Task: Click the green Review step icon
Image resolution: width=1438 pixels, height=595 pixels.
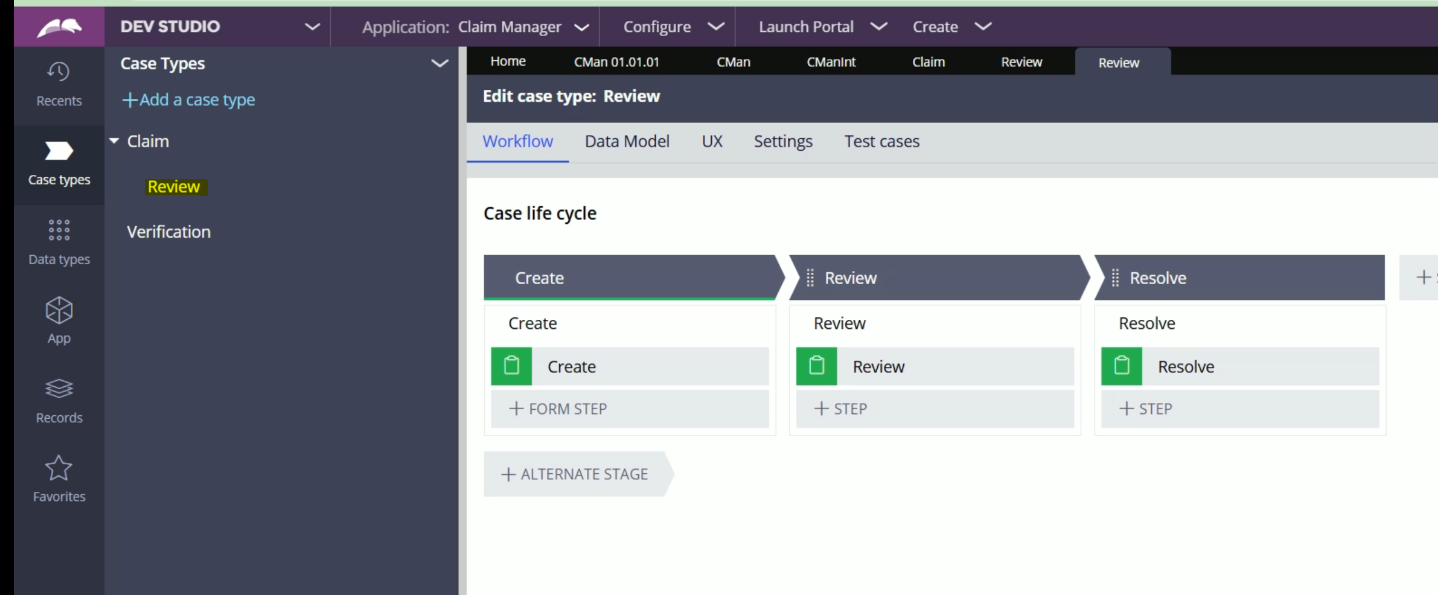Action: 816,366
